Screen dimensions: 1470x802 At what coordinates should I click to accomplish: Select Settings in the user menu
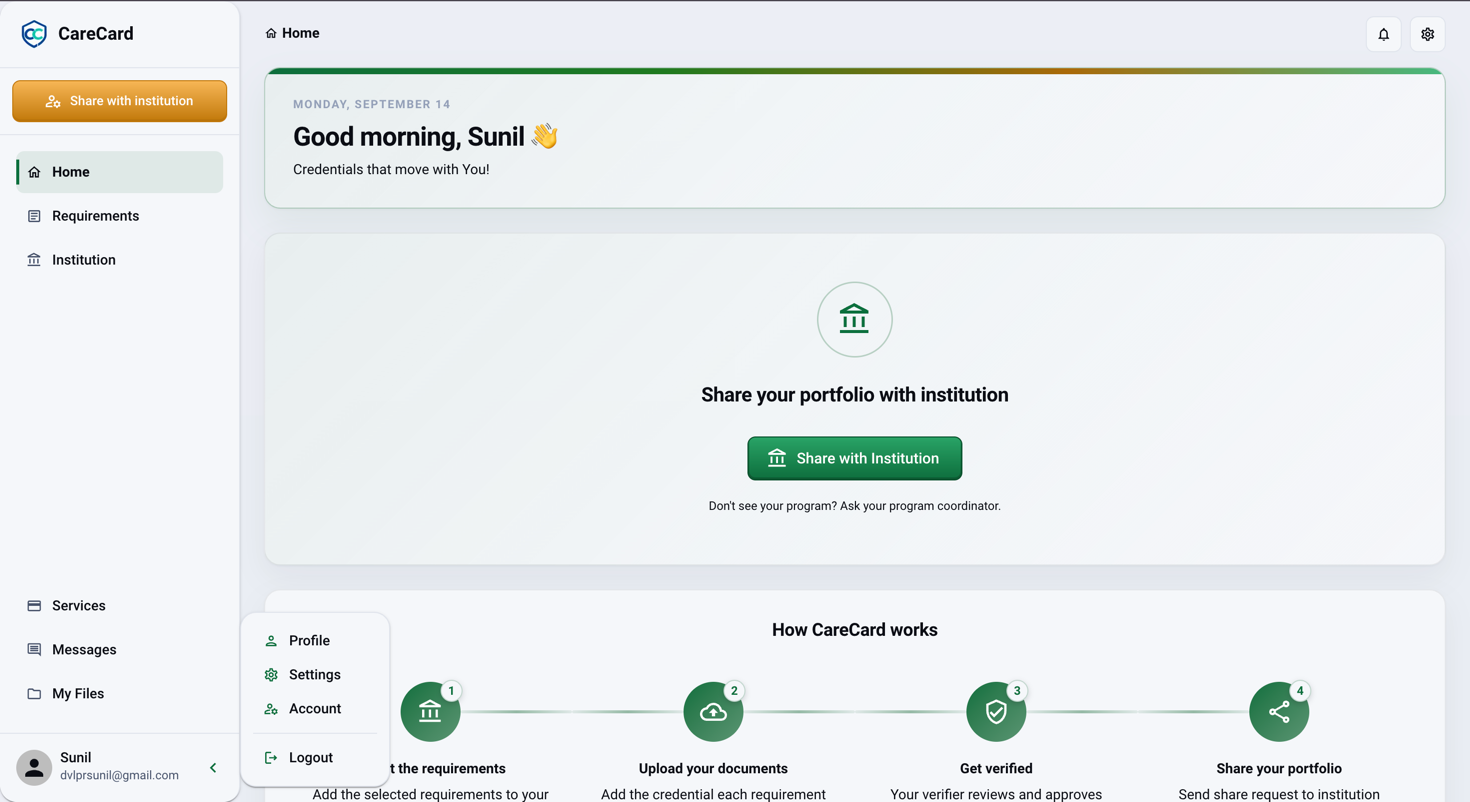[315, 675]
